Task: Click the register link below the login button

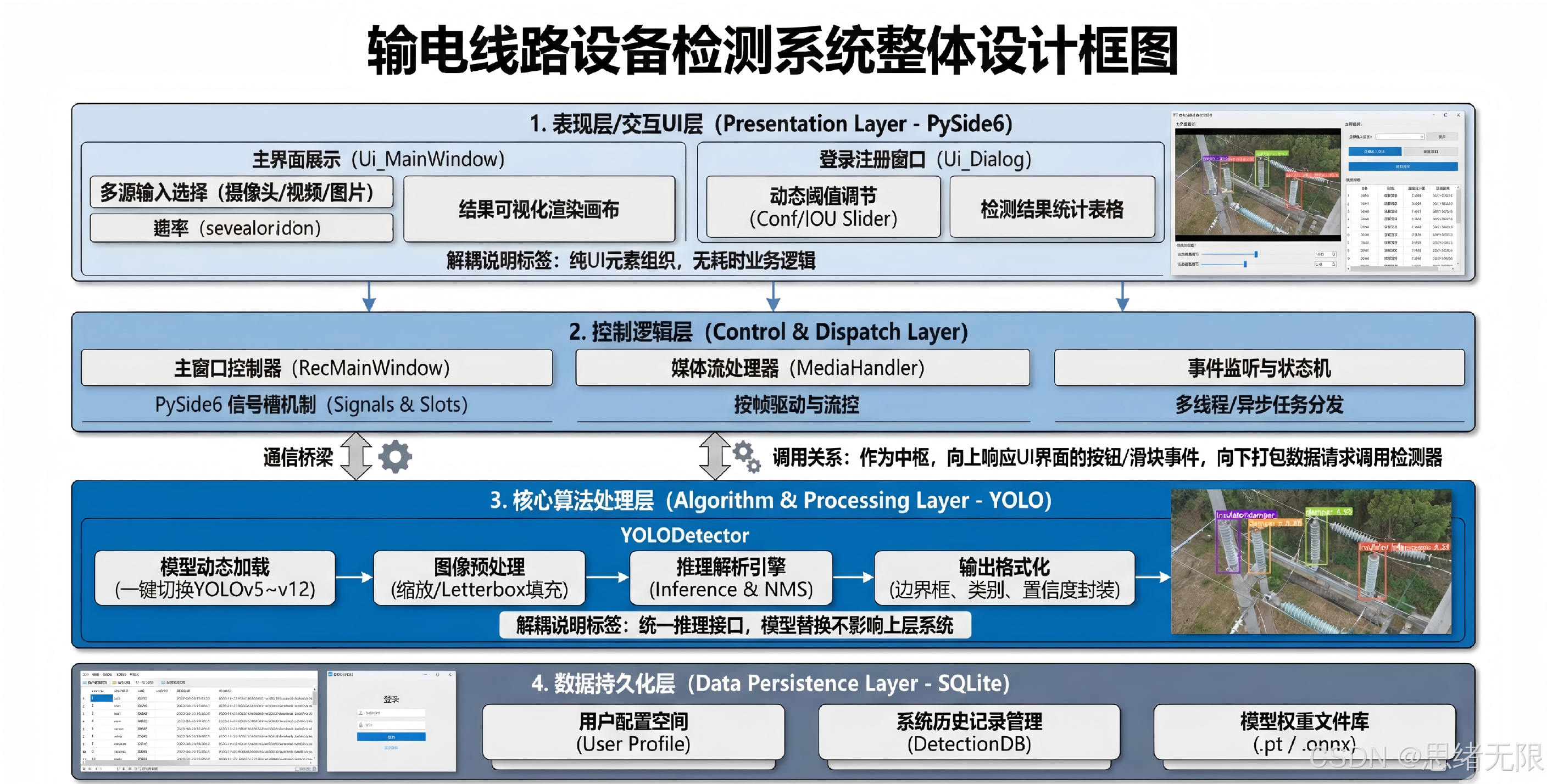Action: tap(392, 748)
